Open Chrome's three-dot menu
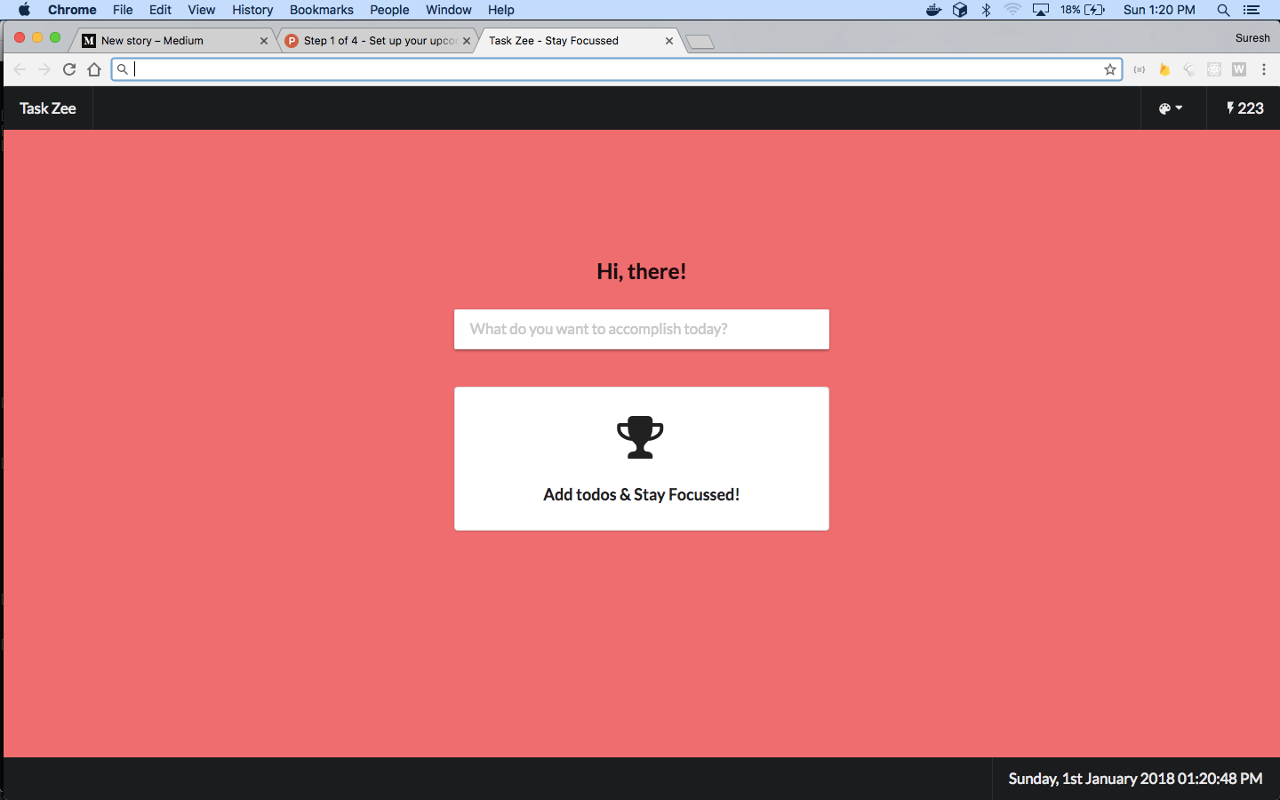 point(1264,69)
